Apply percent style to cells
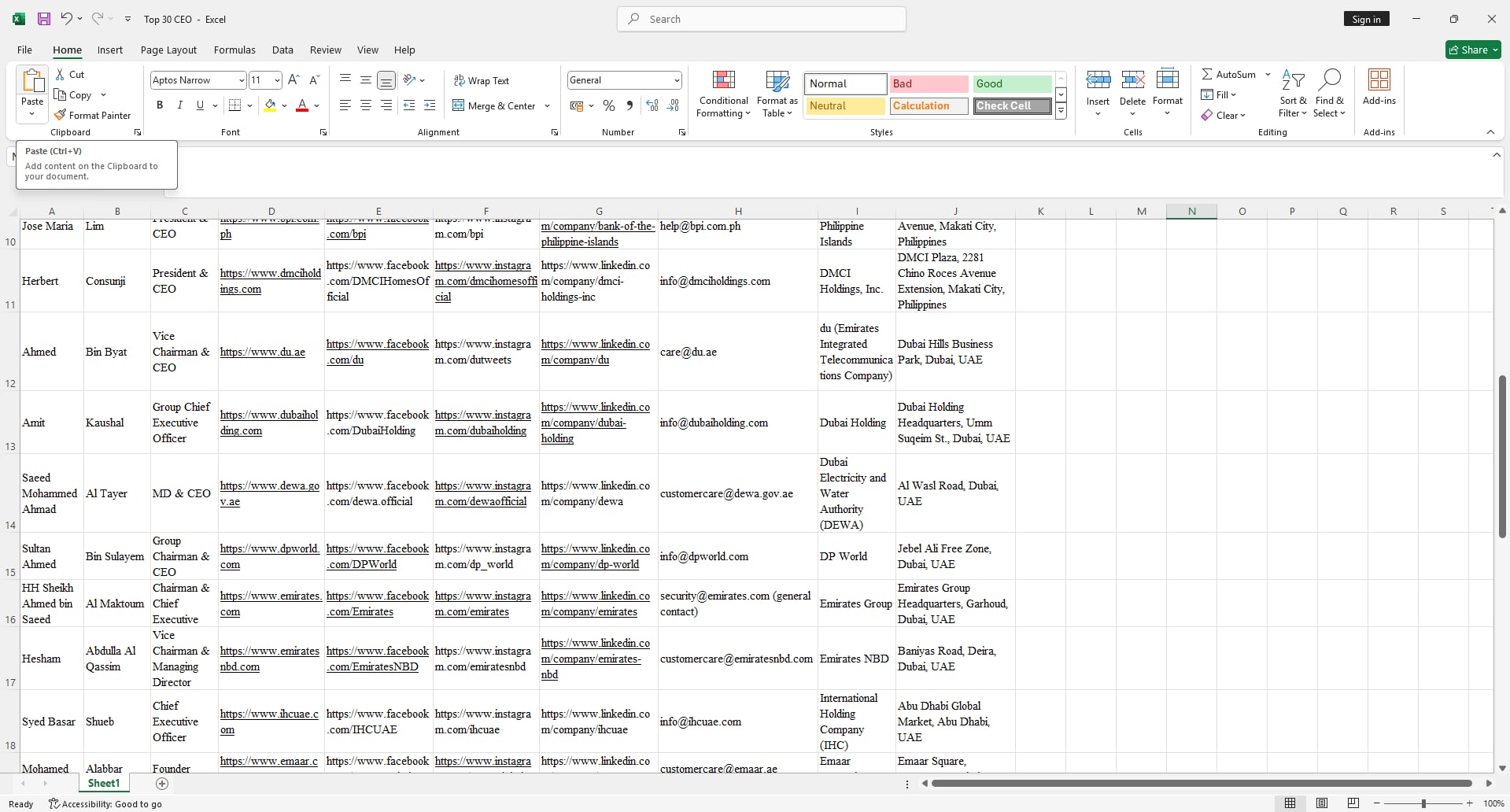 (x=609, y=105)
